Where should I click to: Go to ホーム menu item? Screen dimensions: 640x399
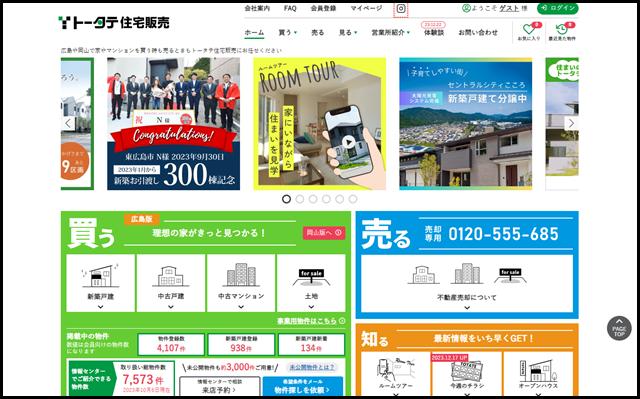coord(254,33)
